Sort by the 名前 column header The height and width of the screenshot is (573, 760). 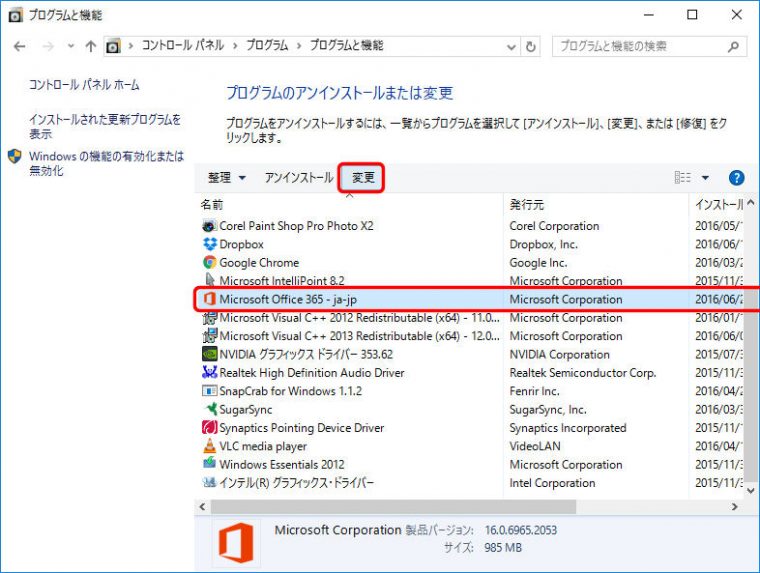pos(349,204)
